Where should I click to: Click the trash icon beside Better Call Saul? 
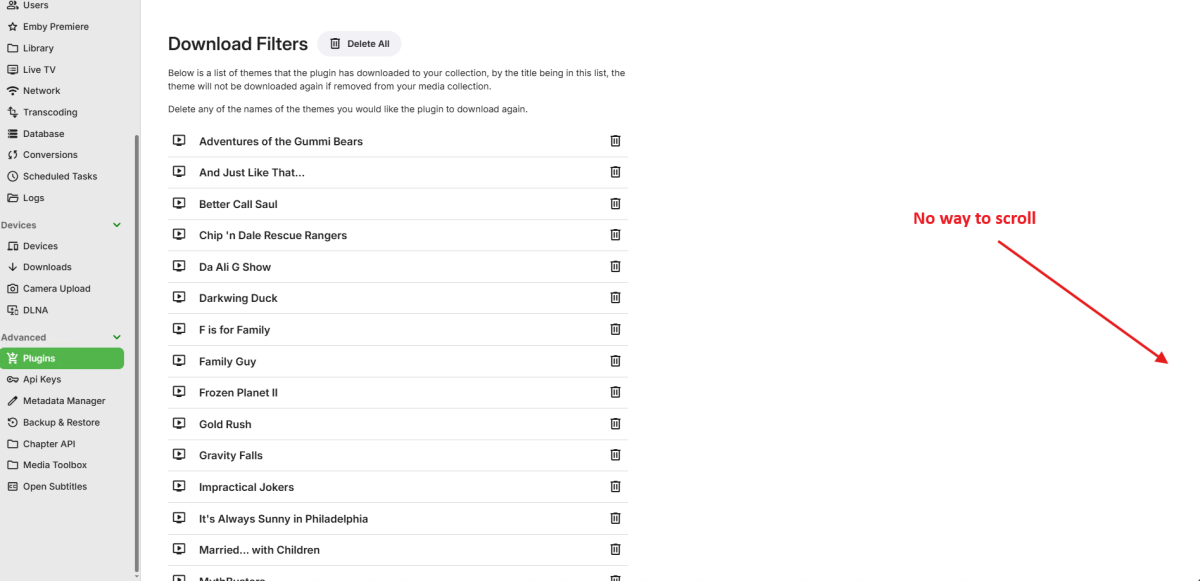click(x=615, y=203)
